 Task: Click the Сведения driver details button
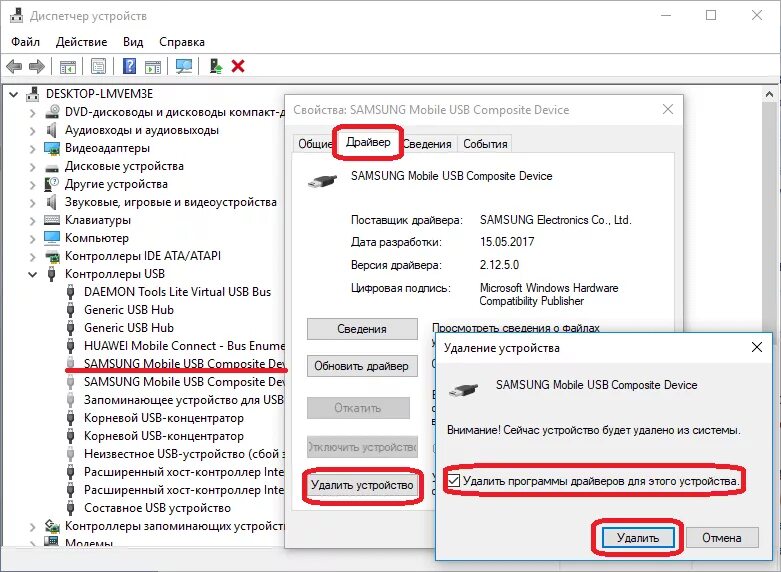pyautogui.click(x=362, y=329)
